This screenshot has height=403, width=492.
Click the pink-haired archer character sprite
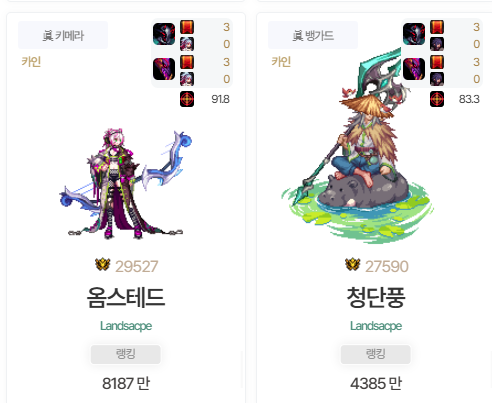point(126,183)
